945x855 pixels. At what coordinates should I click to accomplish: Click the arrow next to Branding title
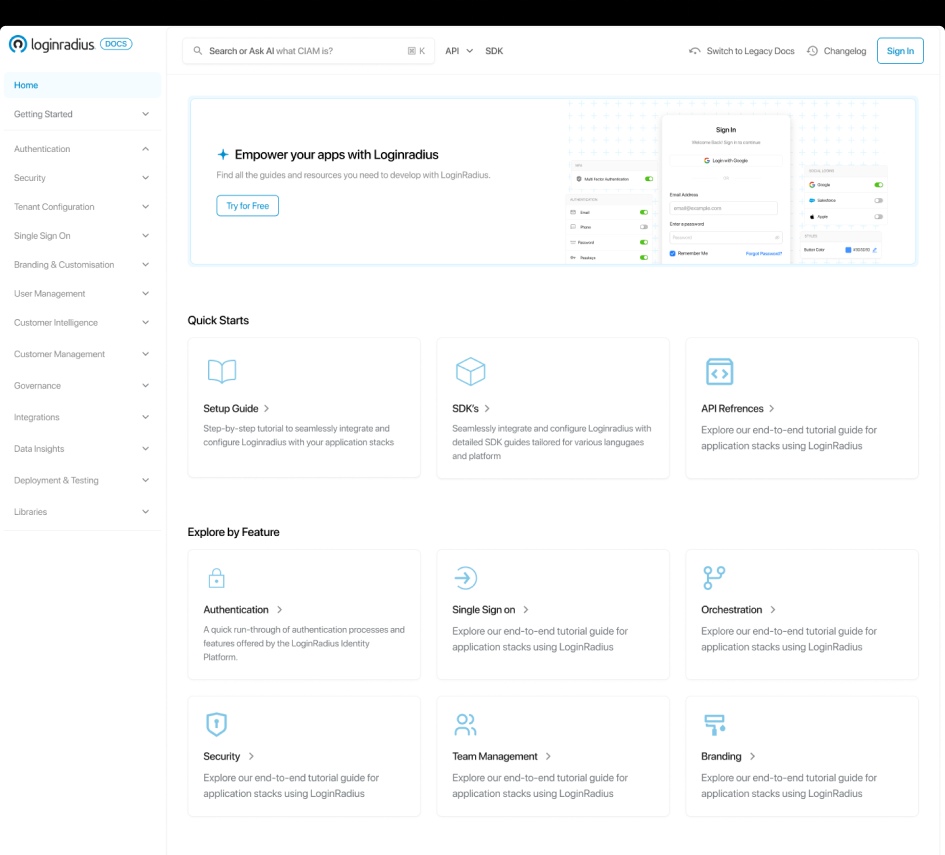point(752,756)
